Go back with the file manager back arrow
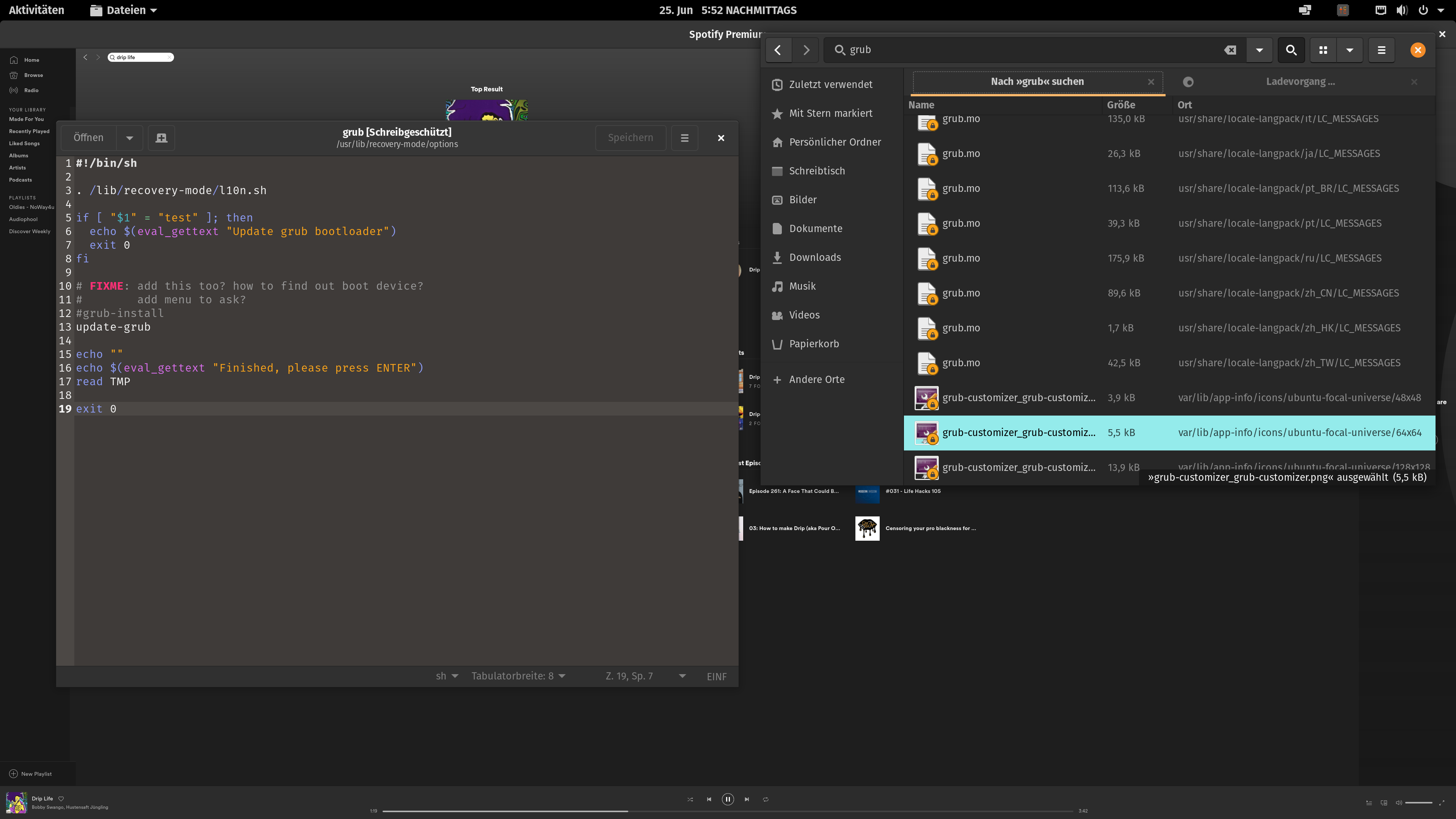 pos(778,50)
